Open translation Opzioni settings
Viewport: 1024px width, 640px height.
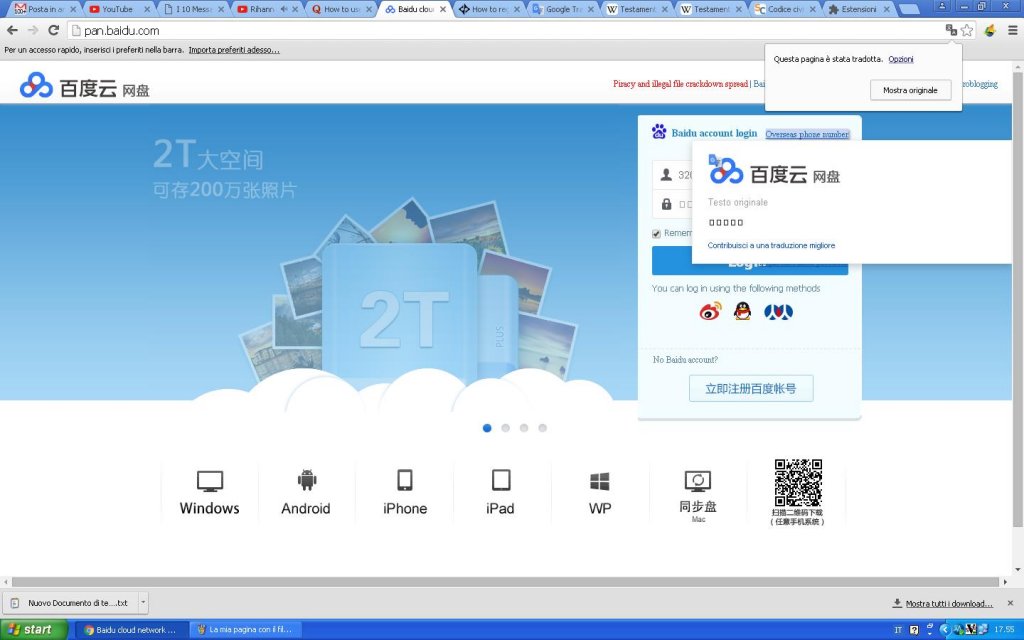[901, 59]
